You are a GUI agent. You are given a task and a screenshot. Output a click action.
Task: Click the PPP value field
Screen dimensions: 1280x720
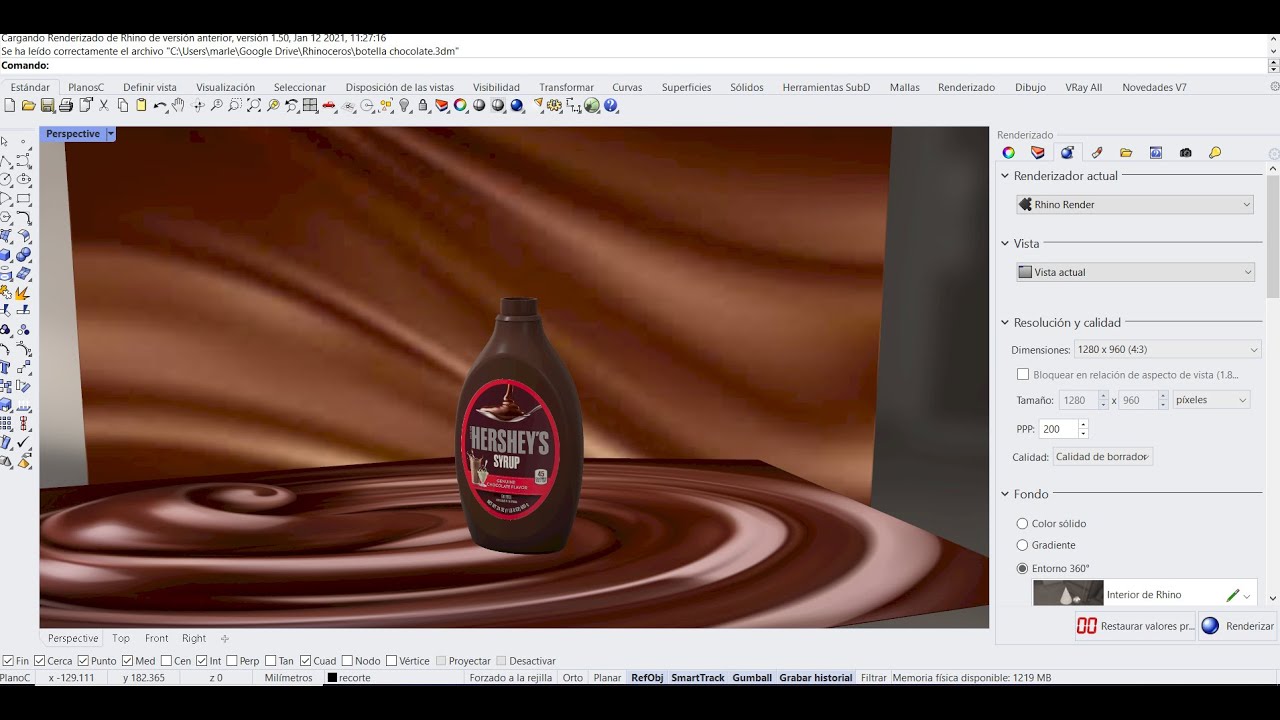tap(1058, 429)
